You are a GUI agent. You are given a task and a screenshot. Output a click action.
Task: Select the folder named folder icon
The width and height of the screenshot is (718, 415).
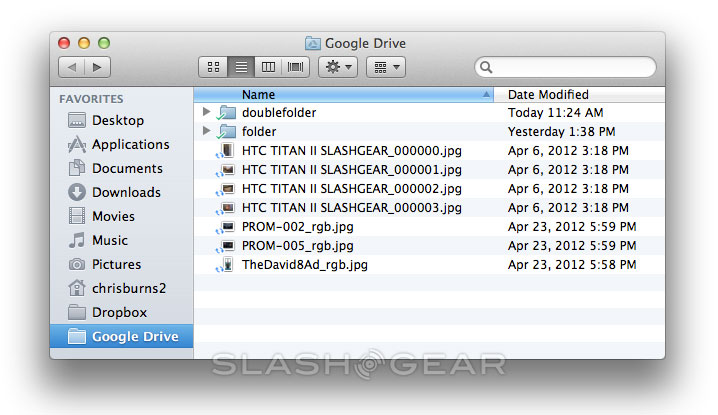227,131
